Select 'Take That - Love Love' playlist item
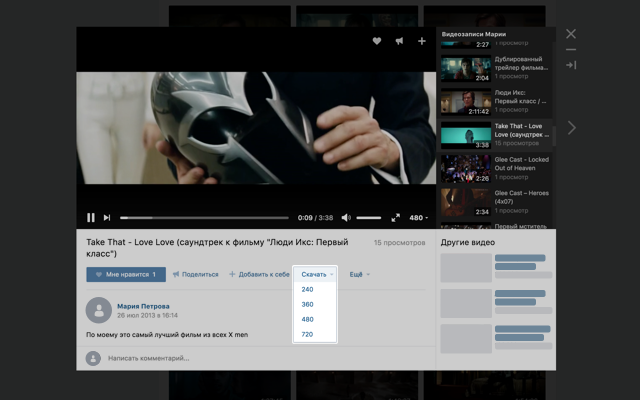This screenshot has width=640, height=400. (x=496, y=135)
